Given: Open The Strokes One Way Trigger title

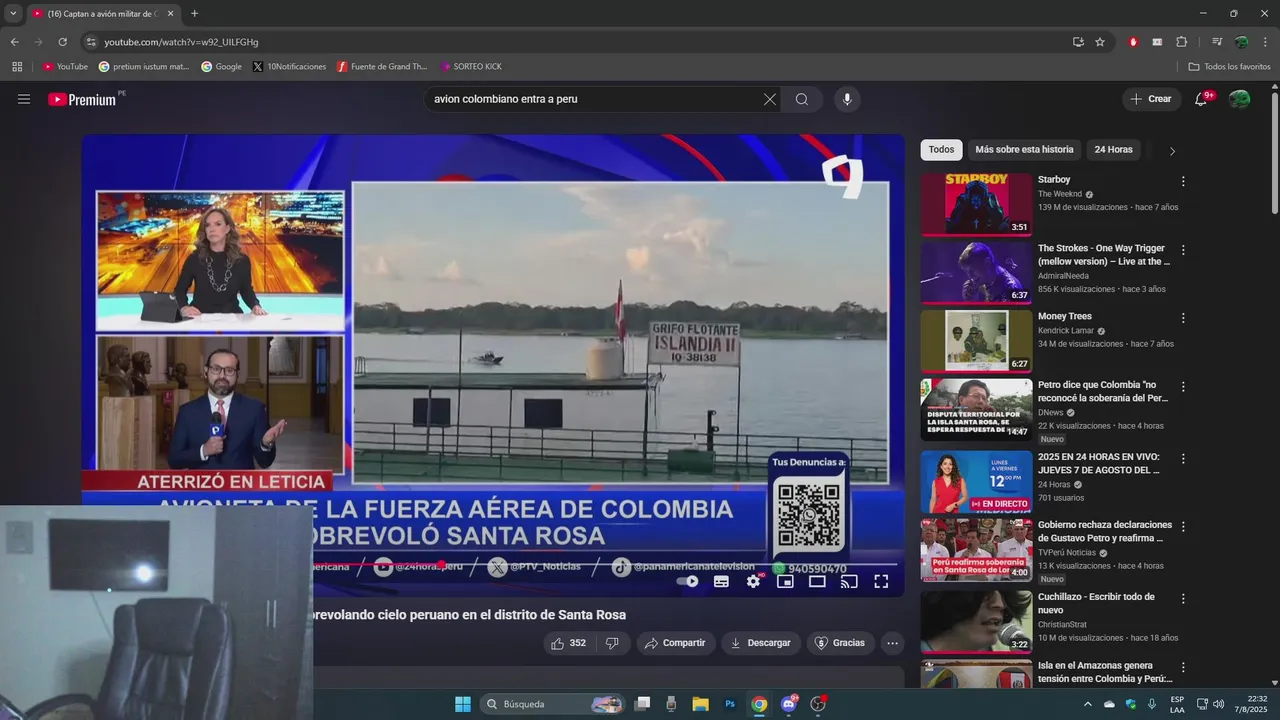Looking at the screenshot, I should 1103,255.
